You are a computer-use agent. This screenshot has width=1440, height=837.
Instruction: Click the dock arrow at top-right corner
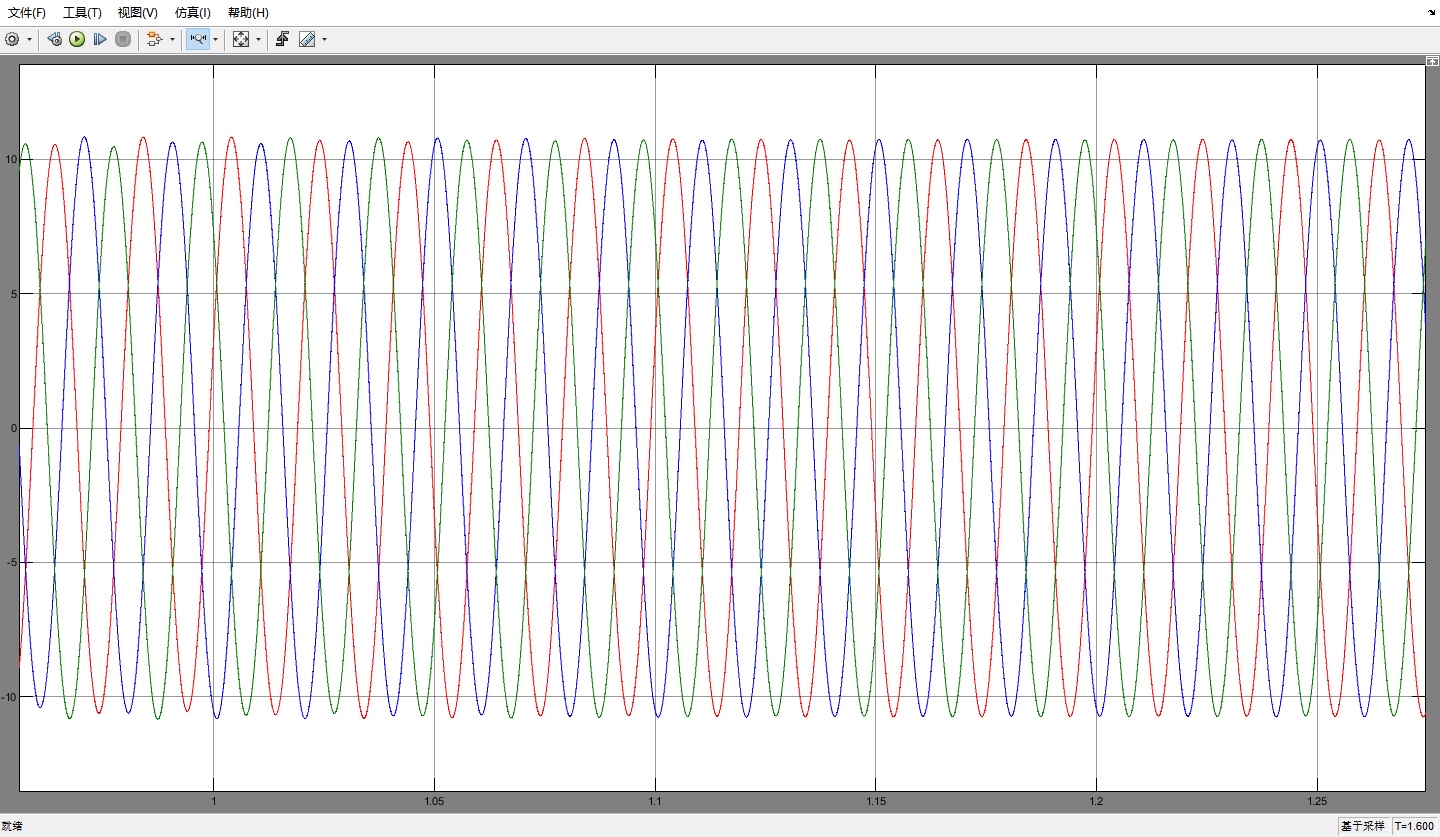1431,12
